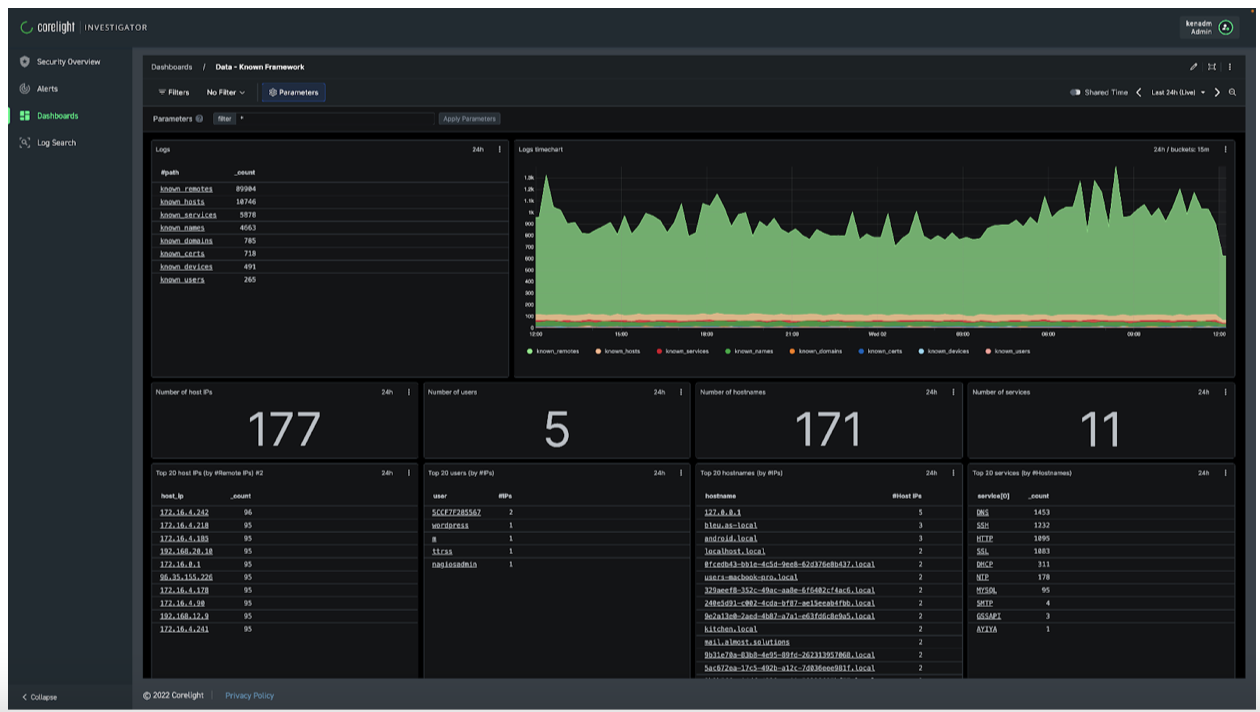
Task: Step time range back with left arrow
Action: 1138,92
